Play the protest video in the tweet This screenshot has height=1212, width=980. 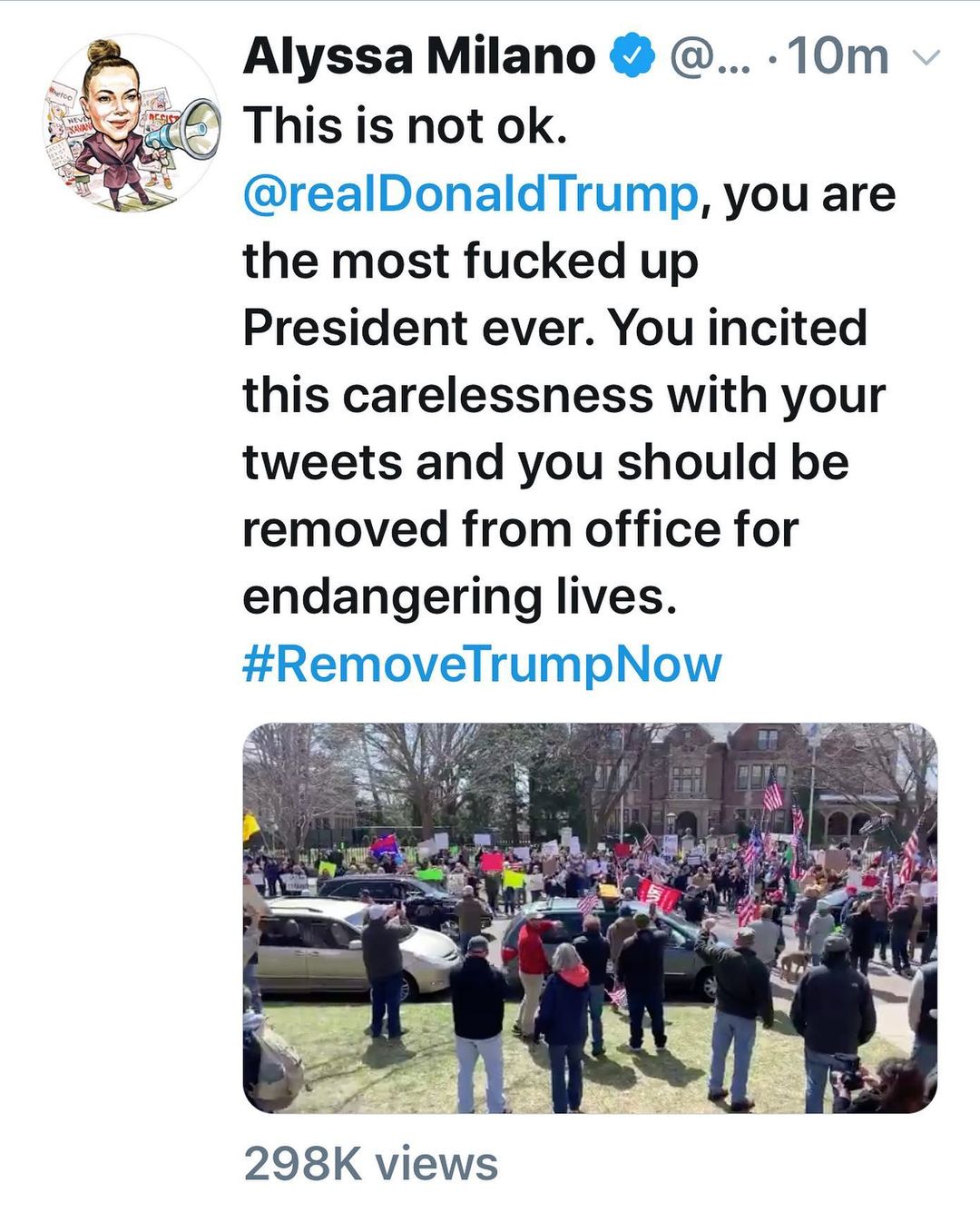point(590,917)
